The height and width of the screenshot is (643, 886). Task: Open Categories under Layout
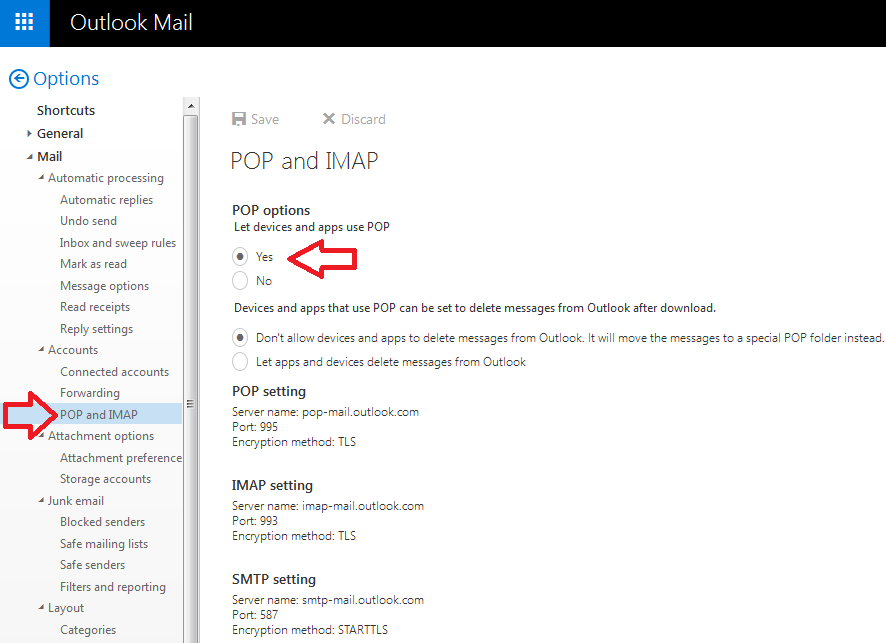(88, 630)
